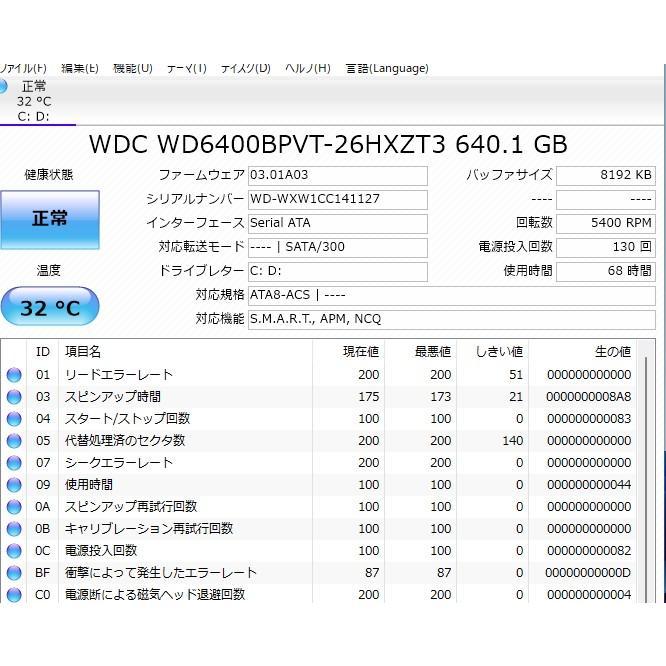Viewport: 666px width, 666px height.
Task: Click the 生の値 column header
Action: tap(583, 352)
